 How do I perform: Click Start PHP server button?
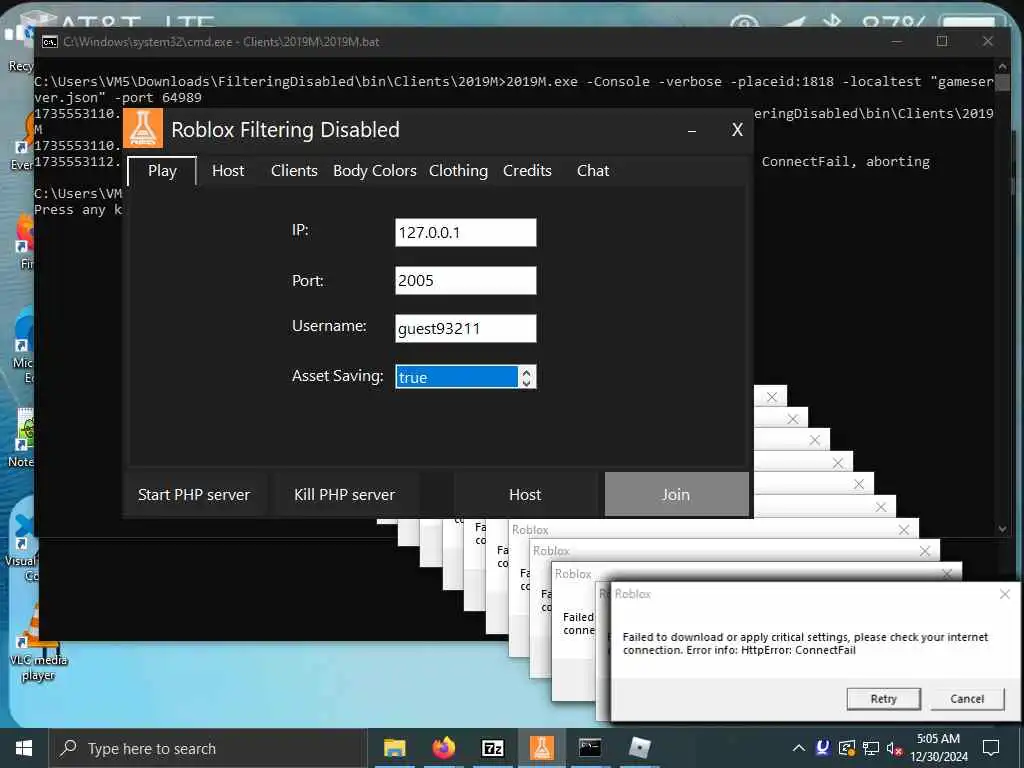pyautogui.click(x=194, y=494)
